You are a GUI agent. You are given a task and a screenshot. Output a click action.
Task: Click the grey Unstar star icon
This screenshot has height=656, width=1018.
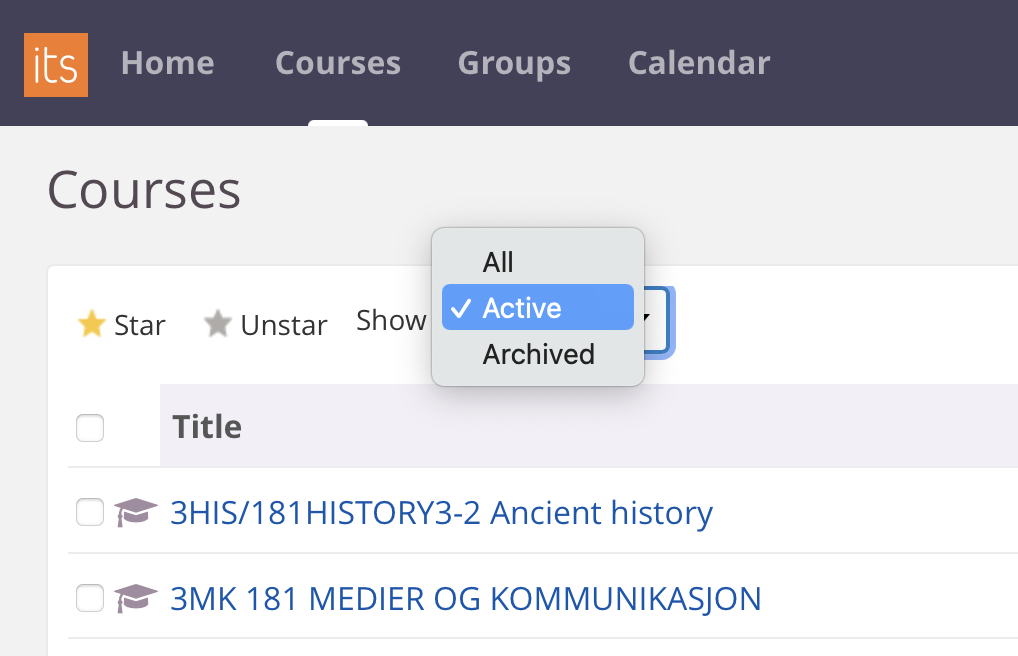coord(218,324)
